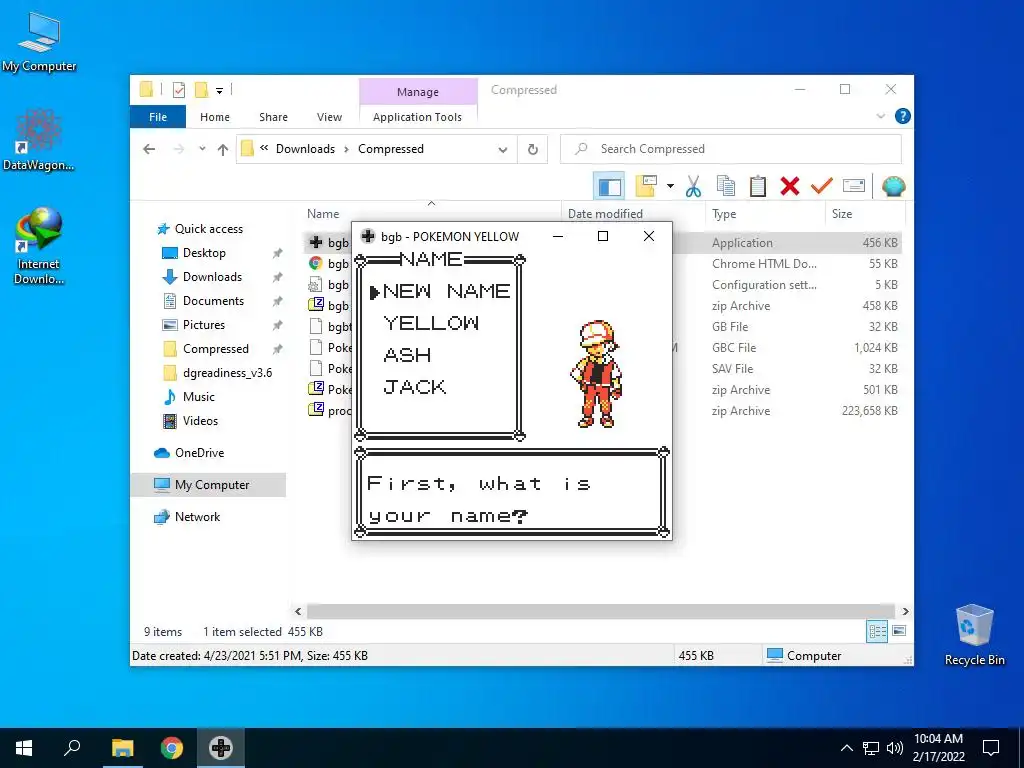Screen dimensions: 1024x768
Task: Open the Application Tools tab
Action: click(x=417, y=117)
